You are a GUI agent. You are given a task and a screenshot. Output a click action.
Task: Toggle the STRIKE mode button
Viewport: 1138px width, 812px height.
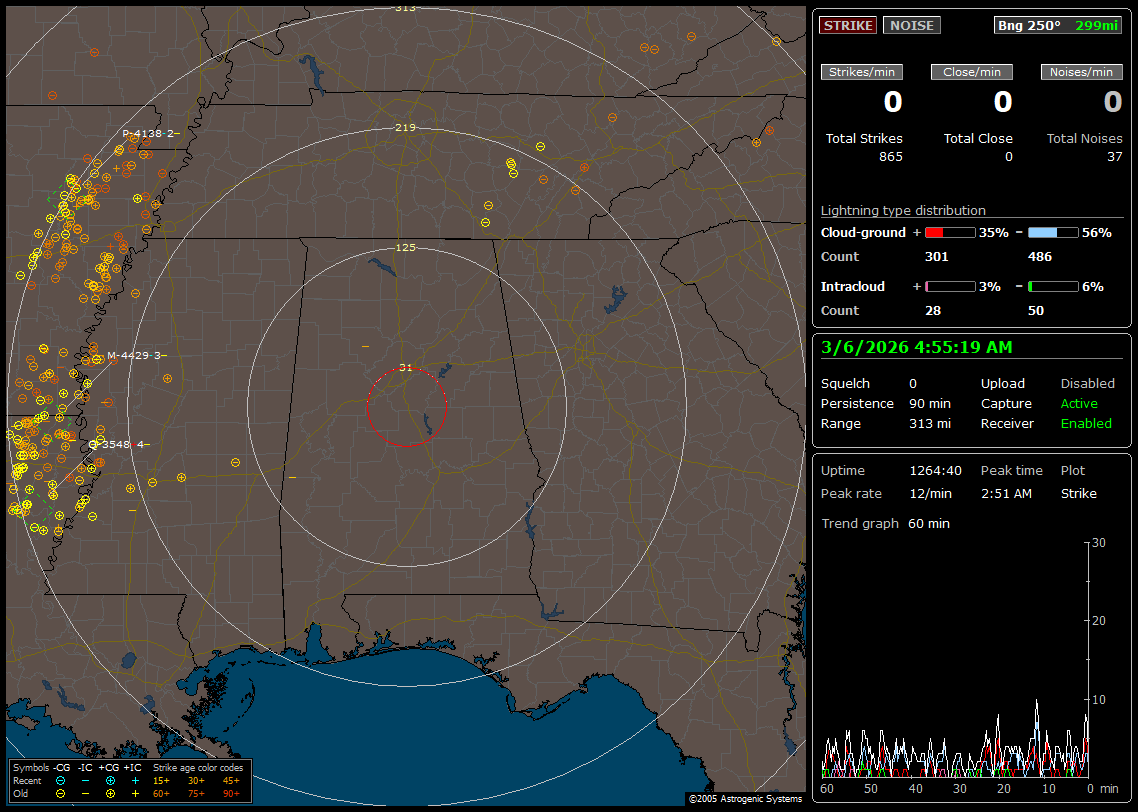(848, 25)
